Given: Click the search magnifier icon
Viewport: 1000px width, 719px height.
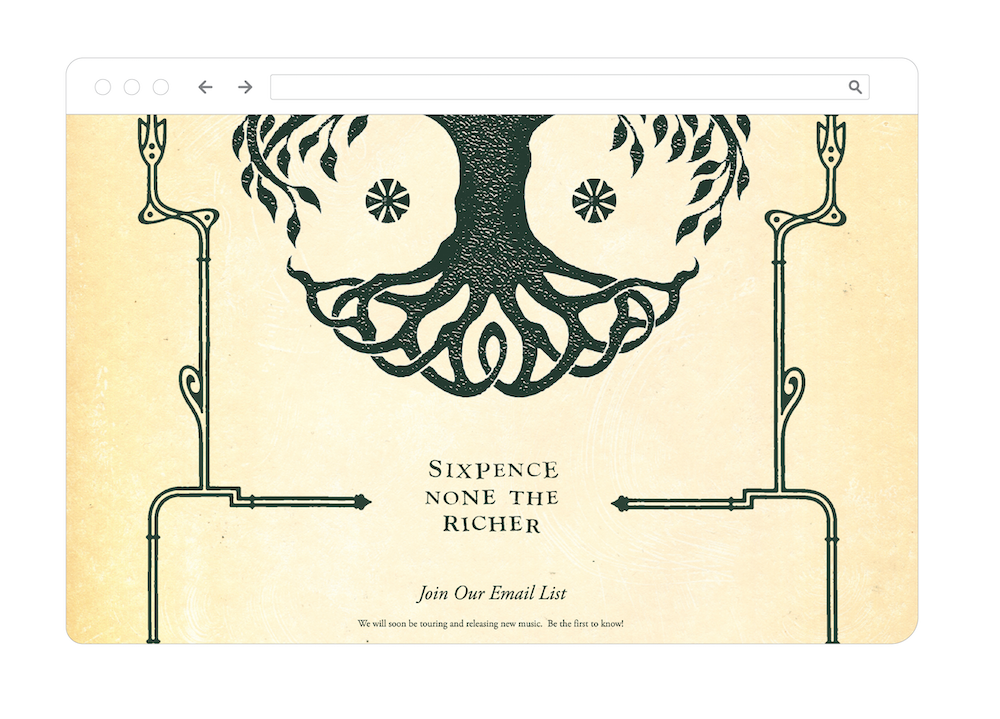Looking at the screenshot, I should point(855,87).
